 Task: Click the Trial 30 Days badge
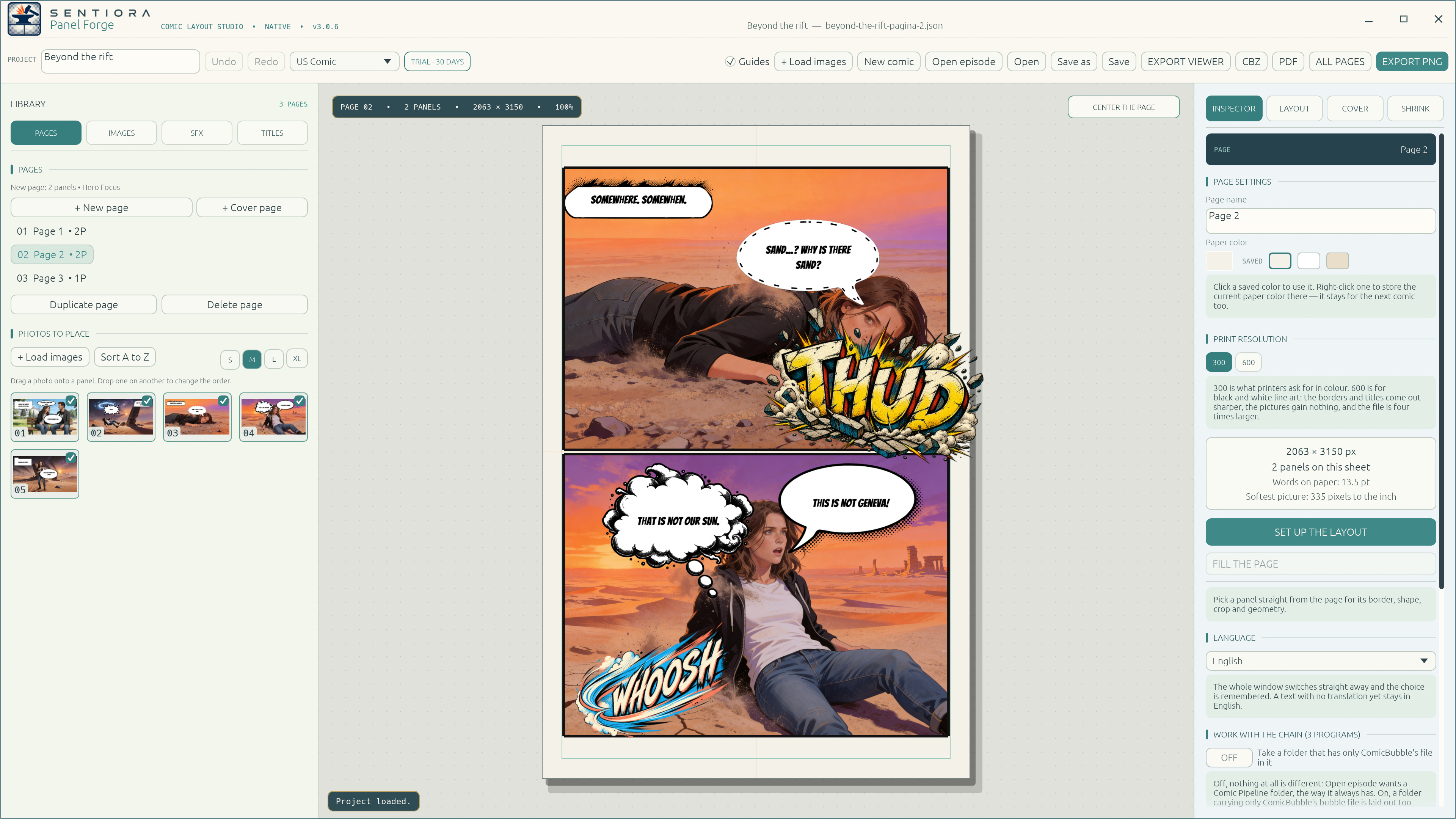pyautogui.click(x=437, y=61)
